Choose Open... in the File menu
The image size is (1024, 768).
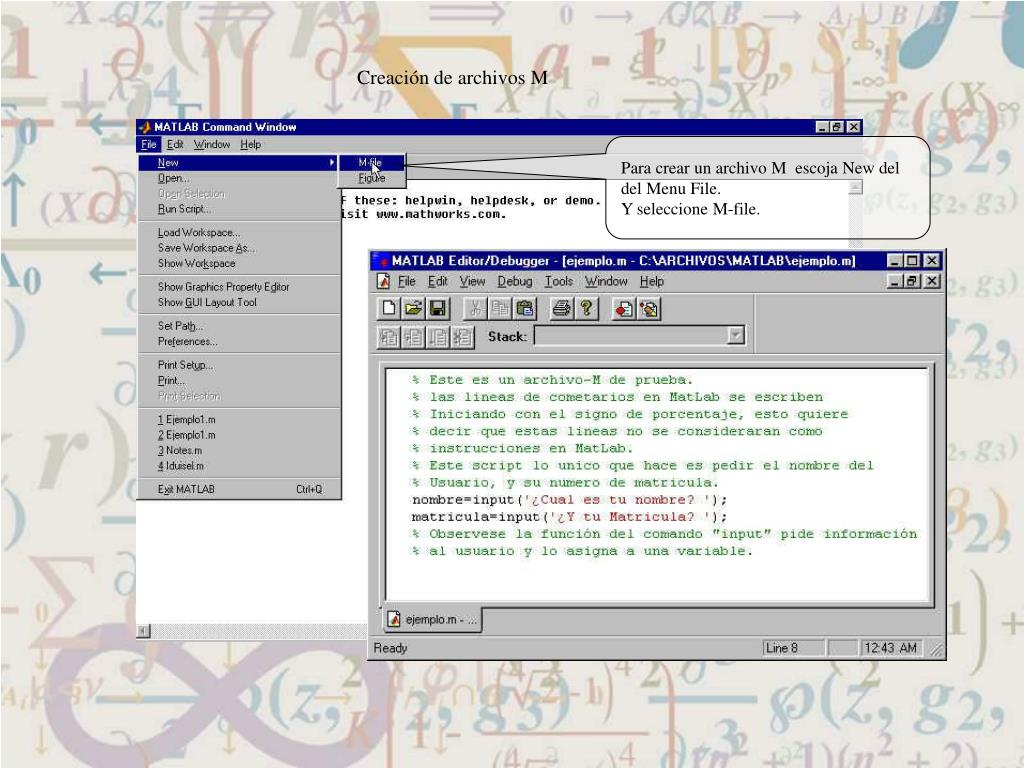(x=239, y=178)
